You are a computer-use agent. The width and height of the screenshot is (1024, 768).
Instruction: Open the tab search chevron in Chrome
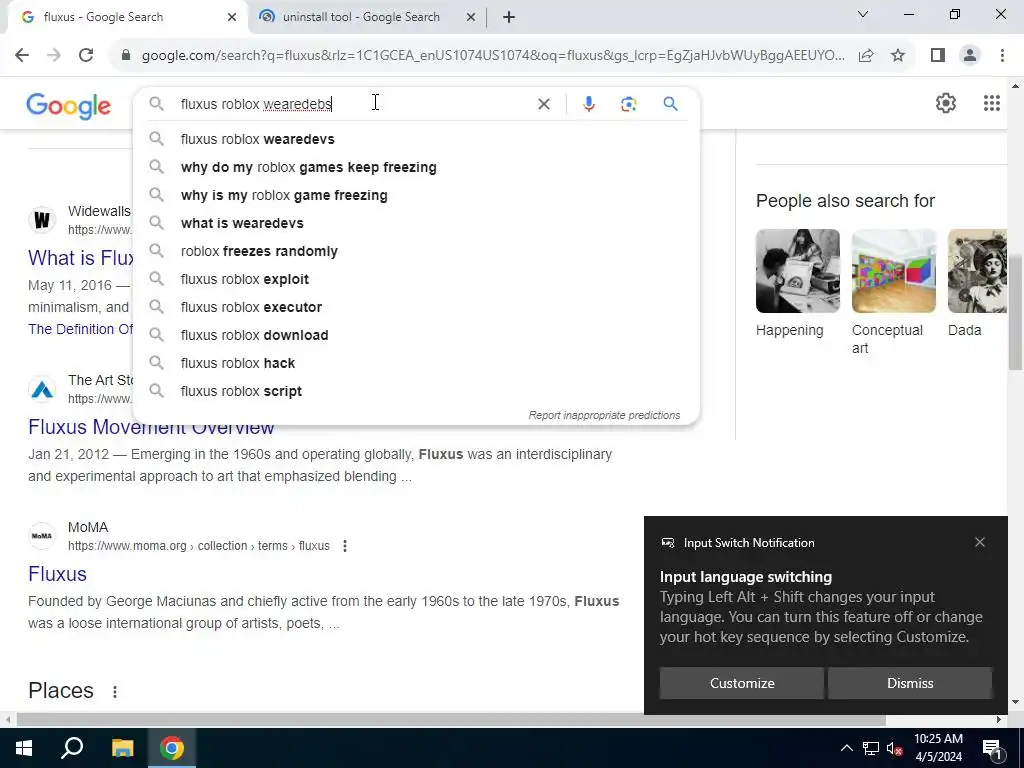point(863,14)
